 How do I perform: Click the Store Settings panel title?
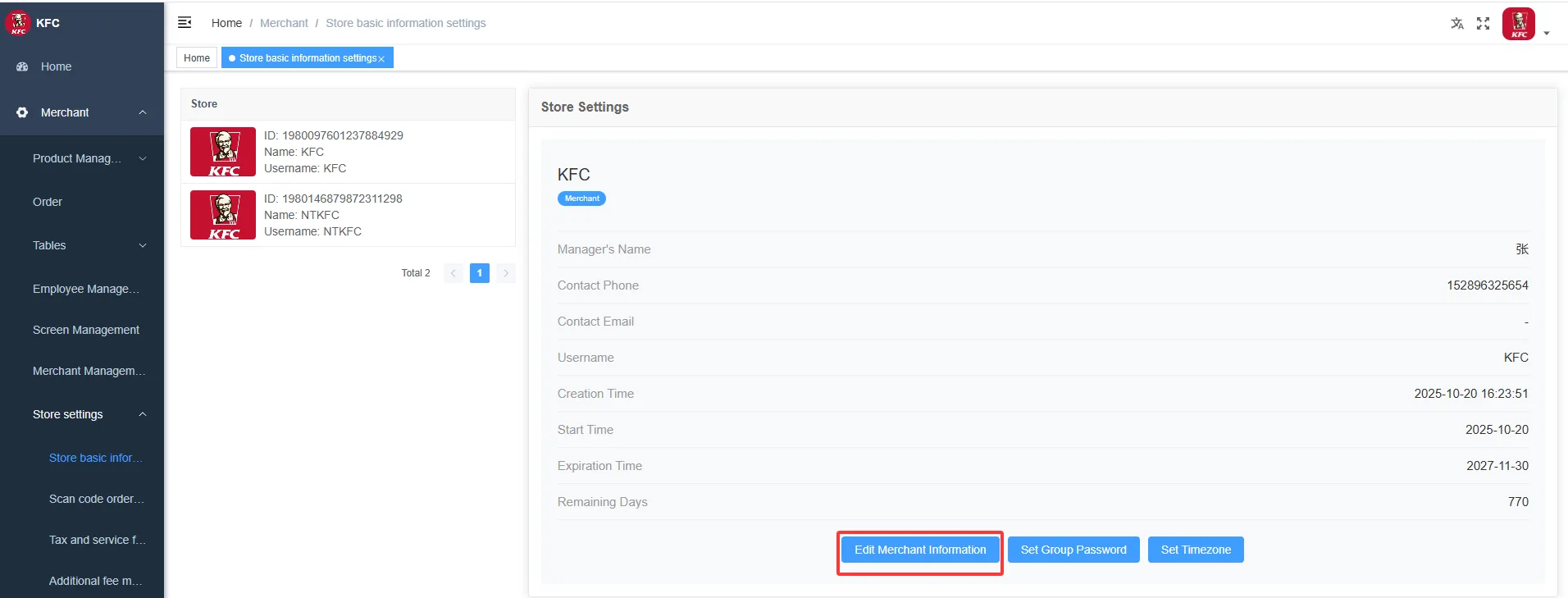[x=585, y=107]
